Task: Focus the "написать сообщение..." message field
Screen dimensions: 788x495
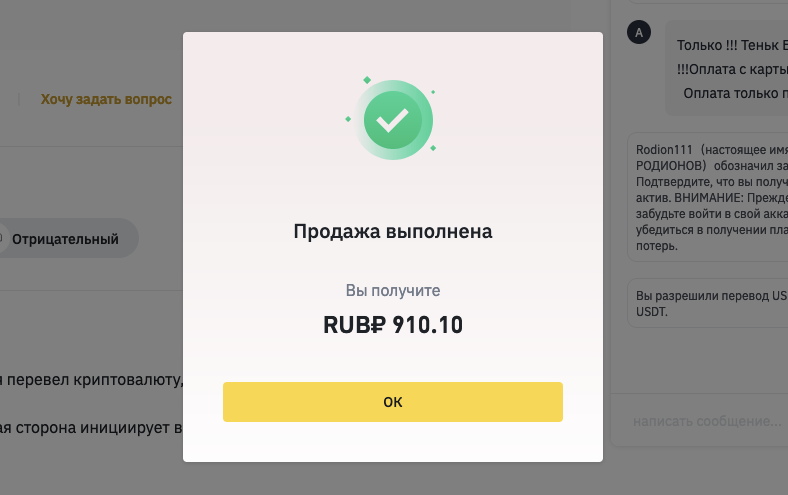Action: coord(706,422)
